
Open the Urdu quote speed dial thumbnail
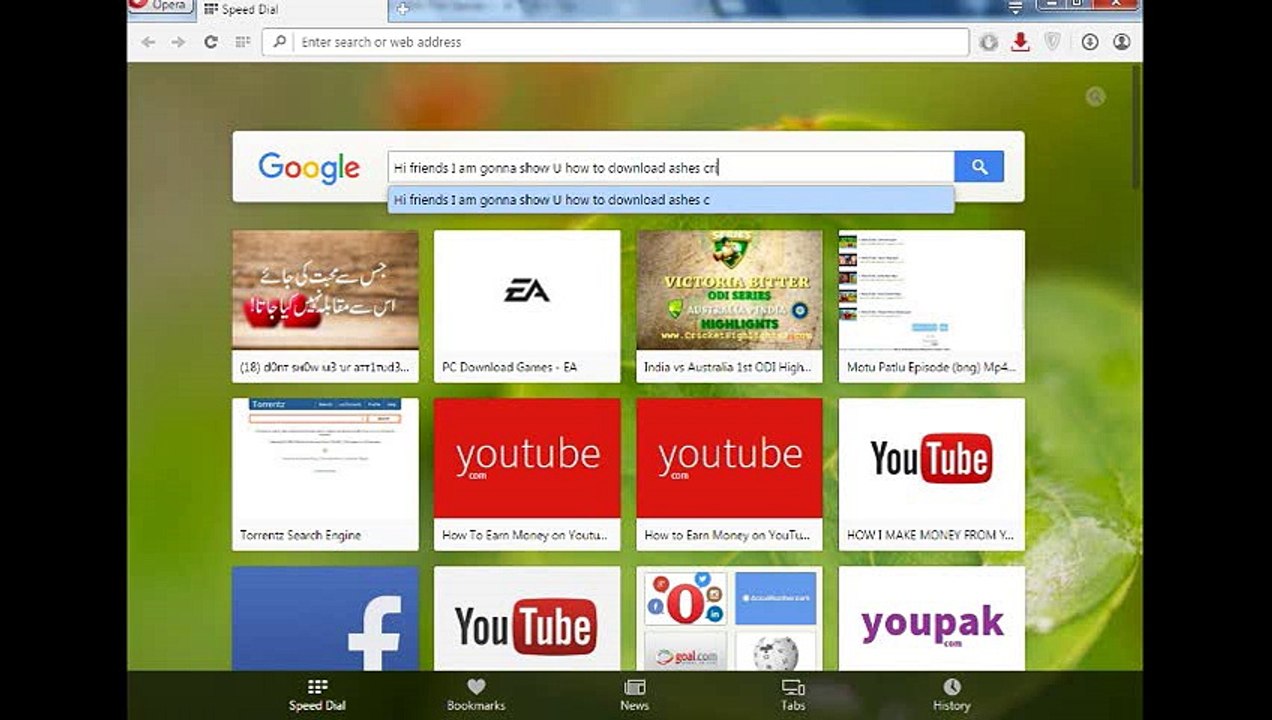pos(325,291)
